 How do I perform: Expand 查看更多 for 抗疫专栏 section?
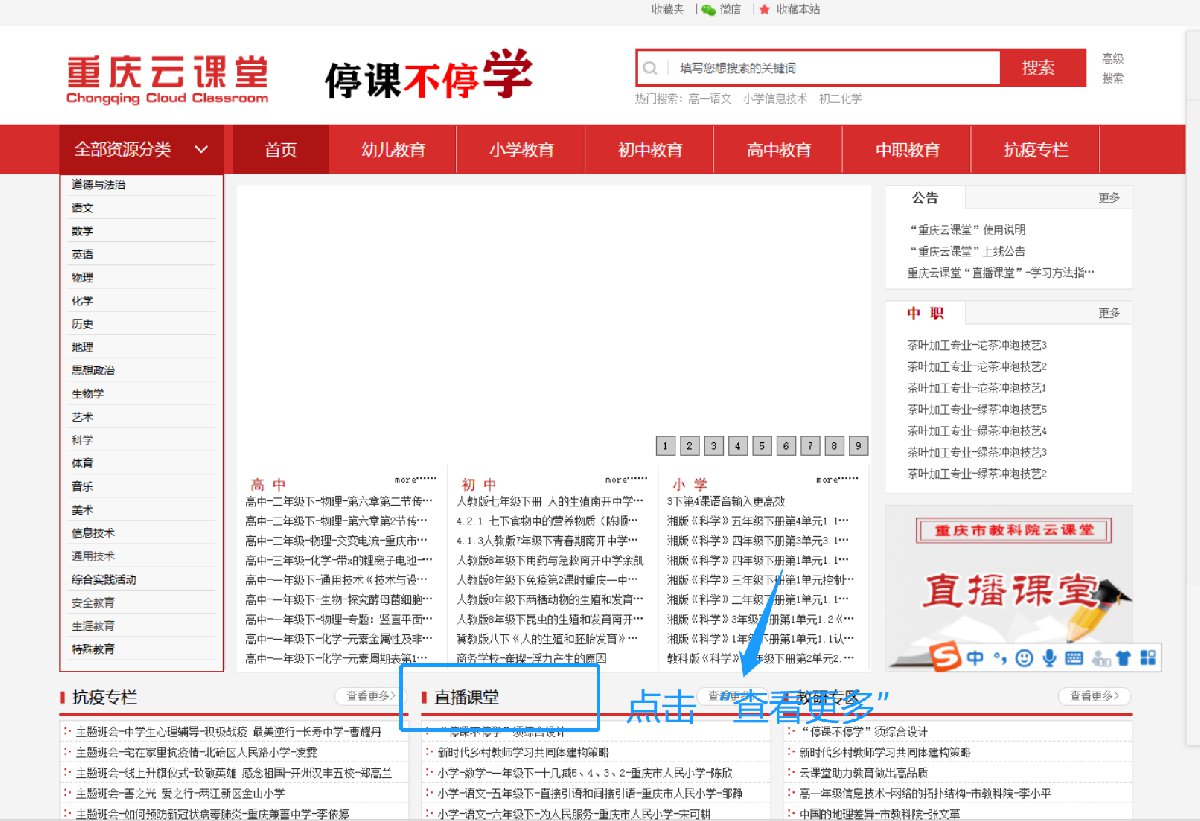coord(371,696)
